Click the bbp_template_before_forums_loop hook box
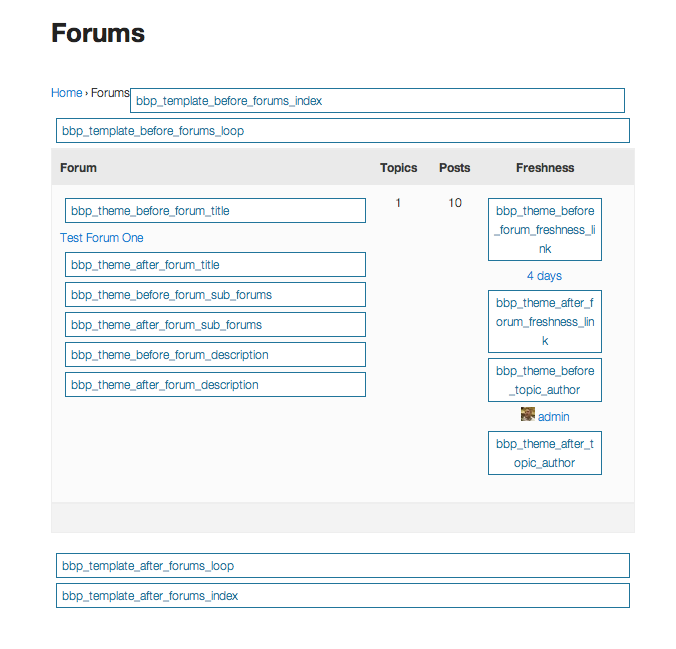This screenshot has width=676, height=649. tap(343, 131)
